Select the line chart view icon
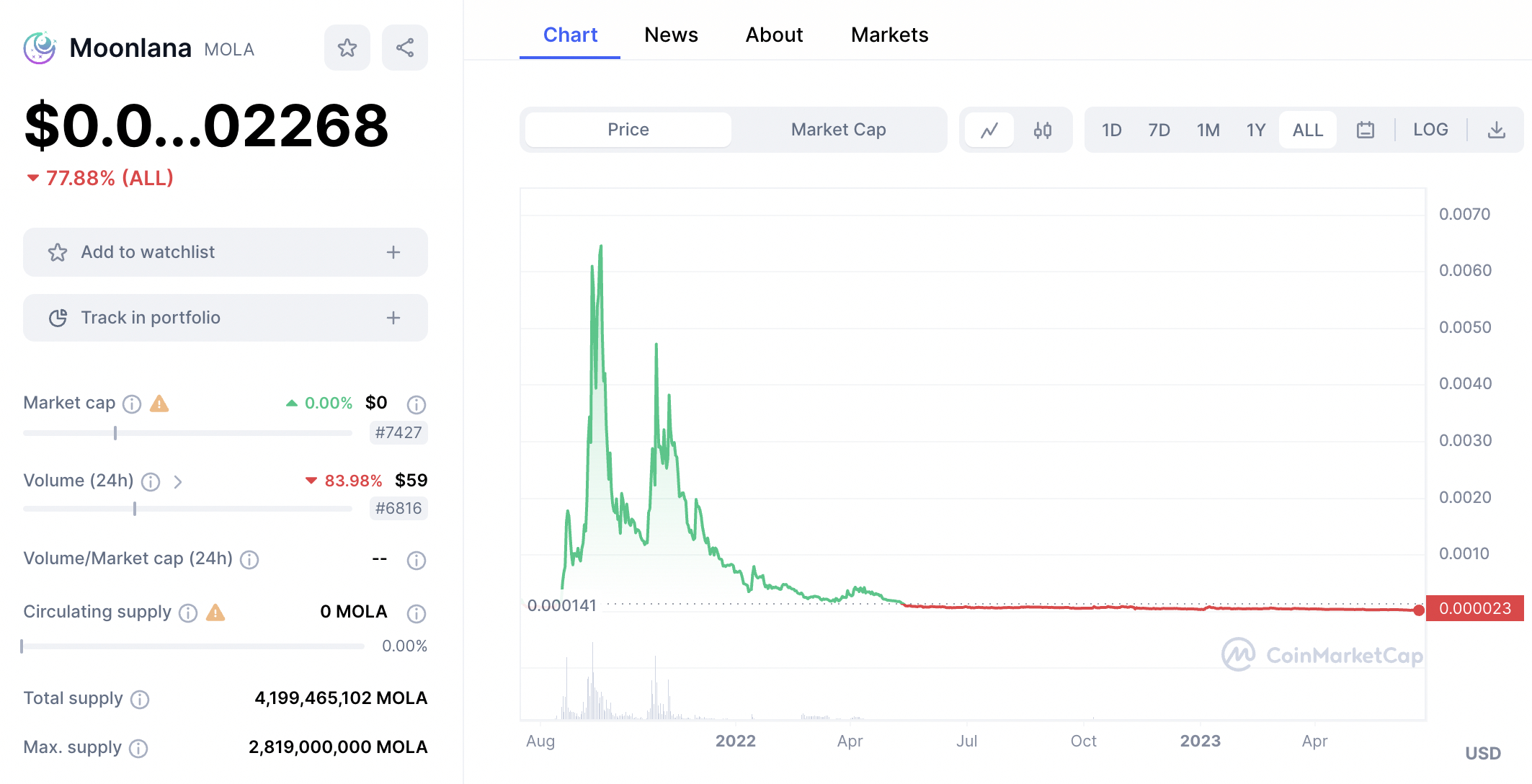The image size is (1532, 784). coord(989,130)
